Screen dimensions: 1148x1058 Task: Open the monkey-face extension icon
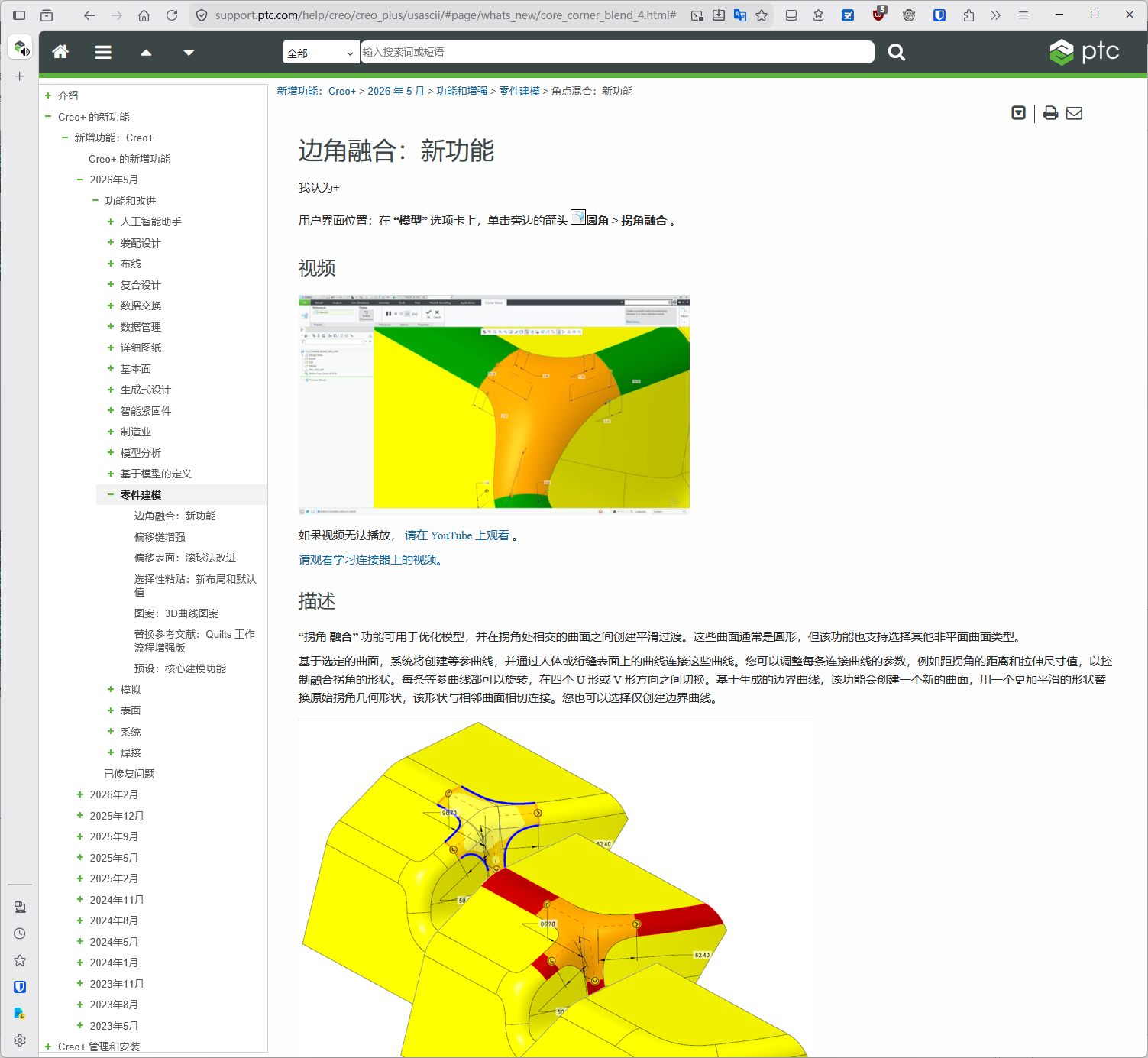click(909, 15)
